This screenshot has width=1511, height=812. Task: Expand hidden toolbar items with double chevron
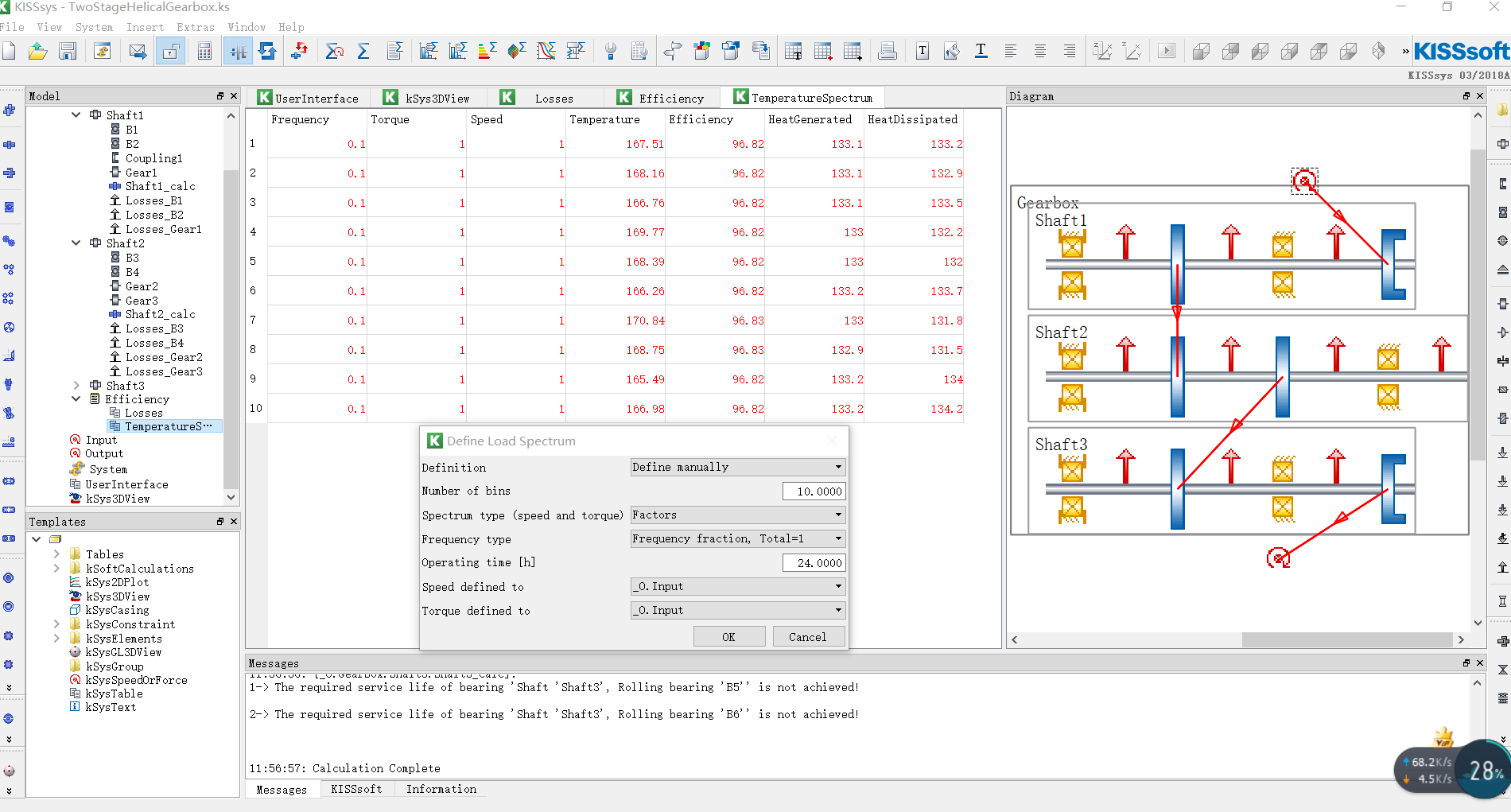(1405, 52)
